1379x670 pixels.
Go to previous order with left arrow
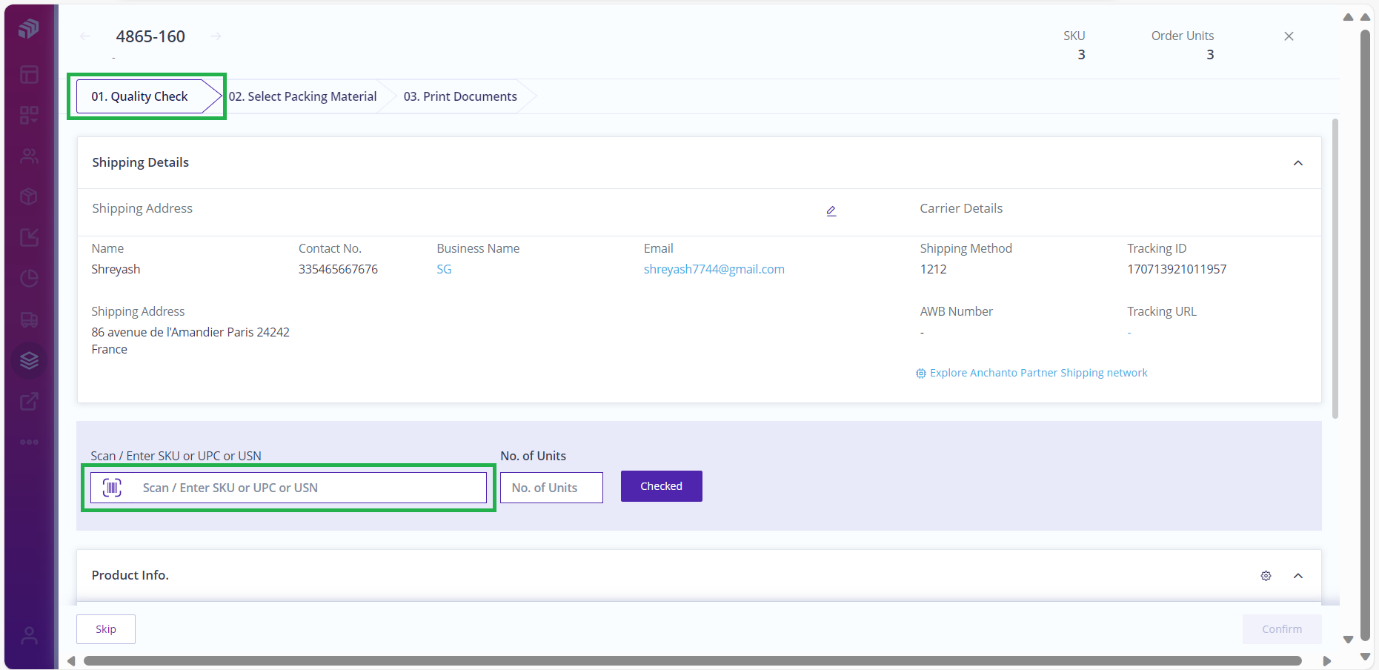pyautogui.click(x=86, y=36)
